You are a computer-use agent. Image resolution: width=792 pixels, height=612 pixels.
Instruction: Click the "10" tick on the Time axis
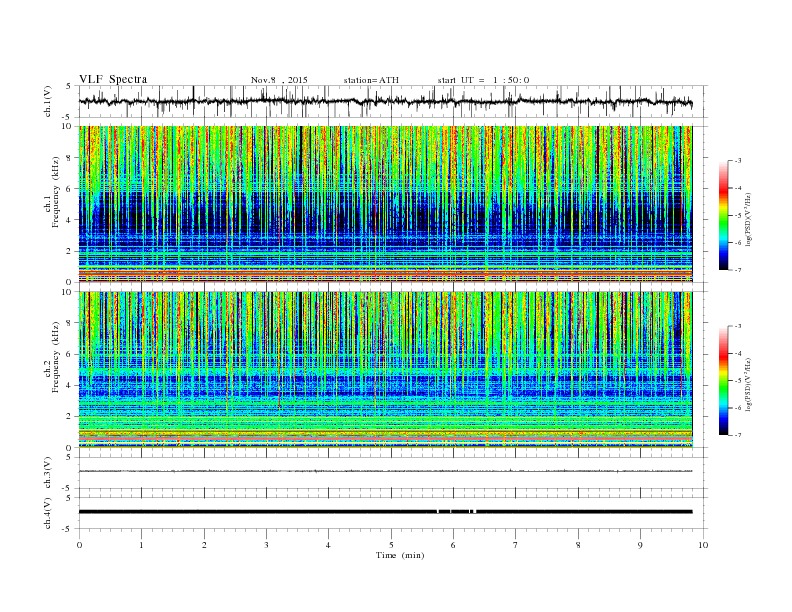703,545
